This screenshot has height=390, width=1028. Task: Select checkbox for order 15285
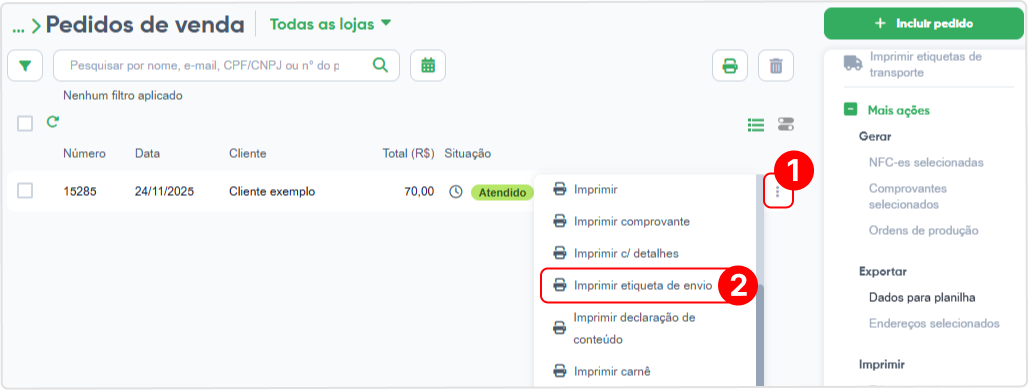coord(25,191)
